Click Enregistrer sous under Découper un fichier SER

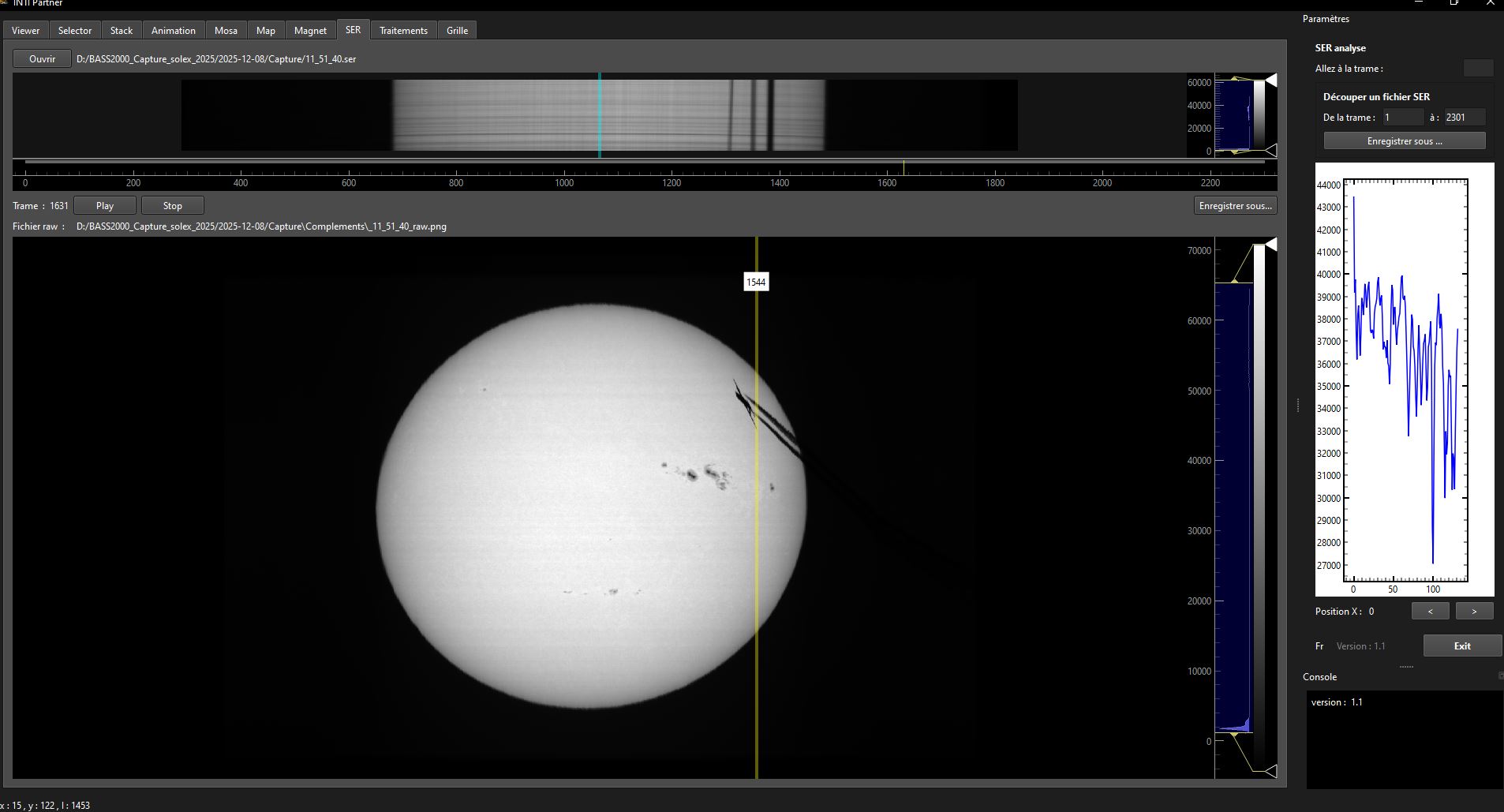1404,141
